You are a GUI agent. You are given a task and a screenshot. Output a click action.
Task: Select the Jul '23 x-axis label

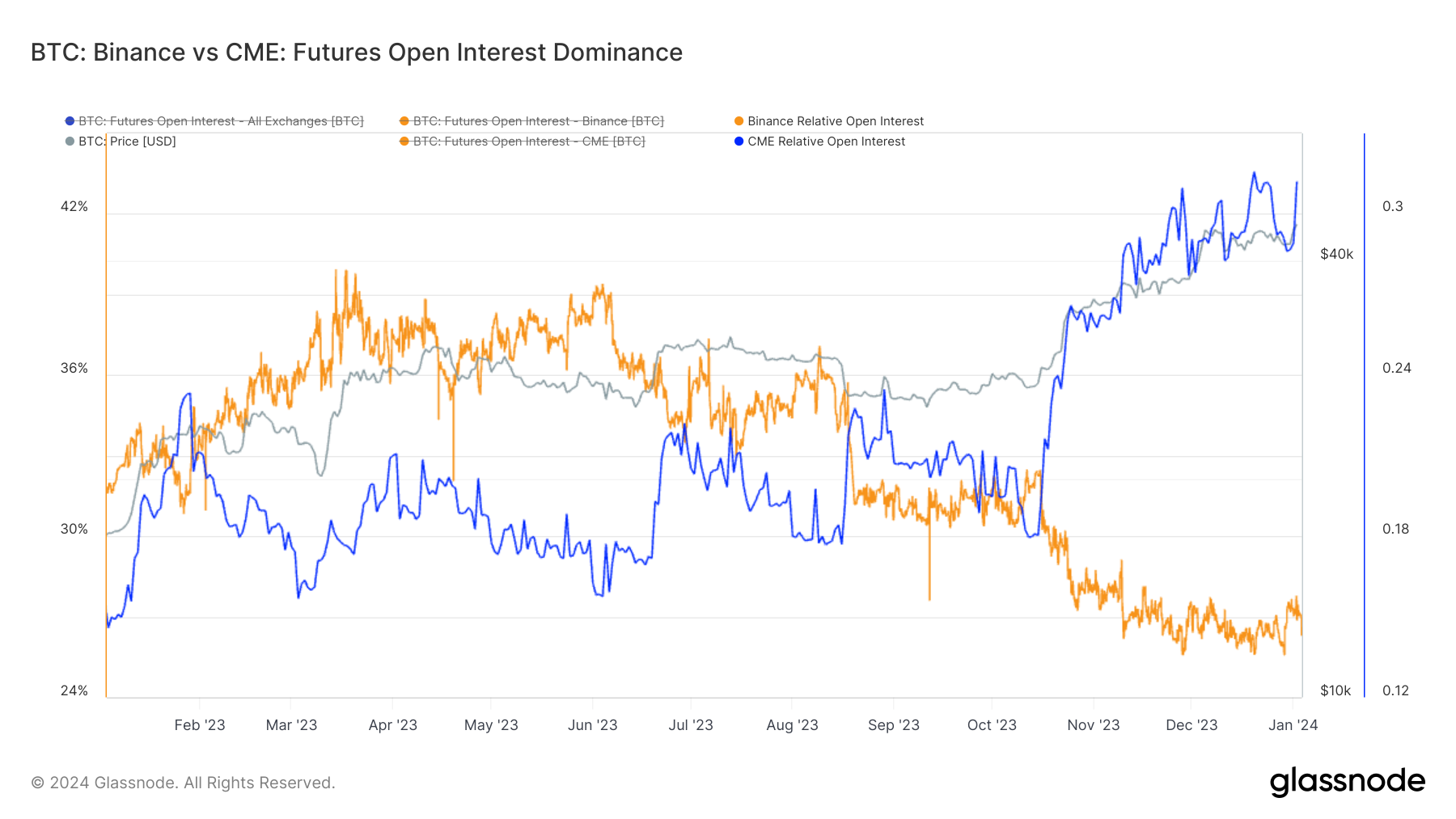tap(691, 725)
